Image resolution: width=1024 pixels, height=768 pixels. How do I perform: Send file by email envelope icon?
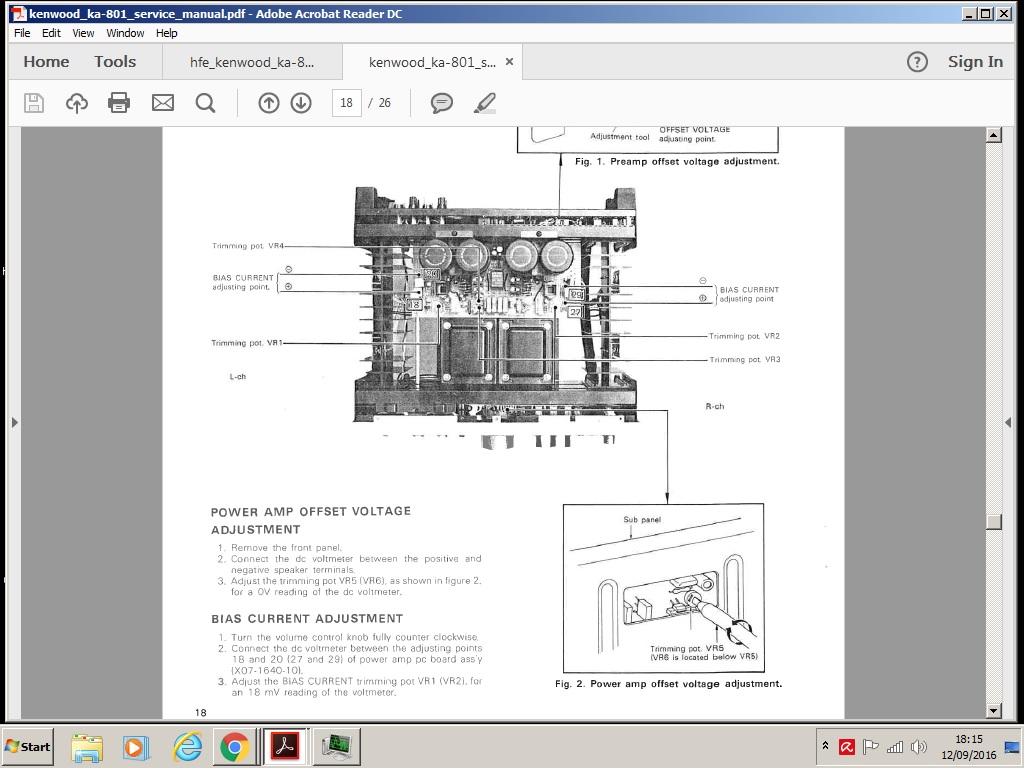click(163, 103)
